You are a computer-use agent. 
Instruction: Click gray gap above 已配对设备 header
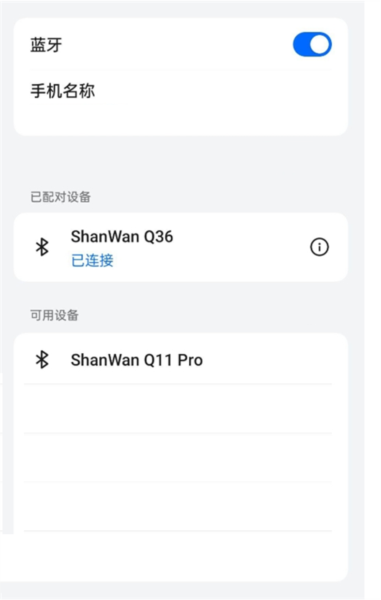[x=181, y=161]
